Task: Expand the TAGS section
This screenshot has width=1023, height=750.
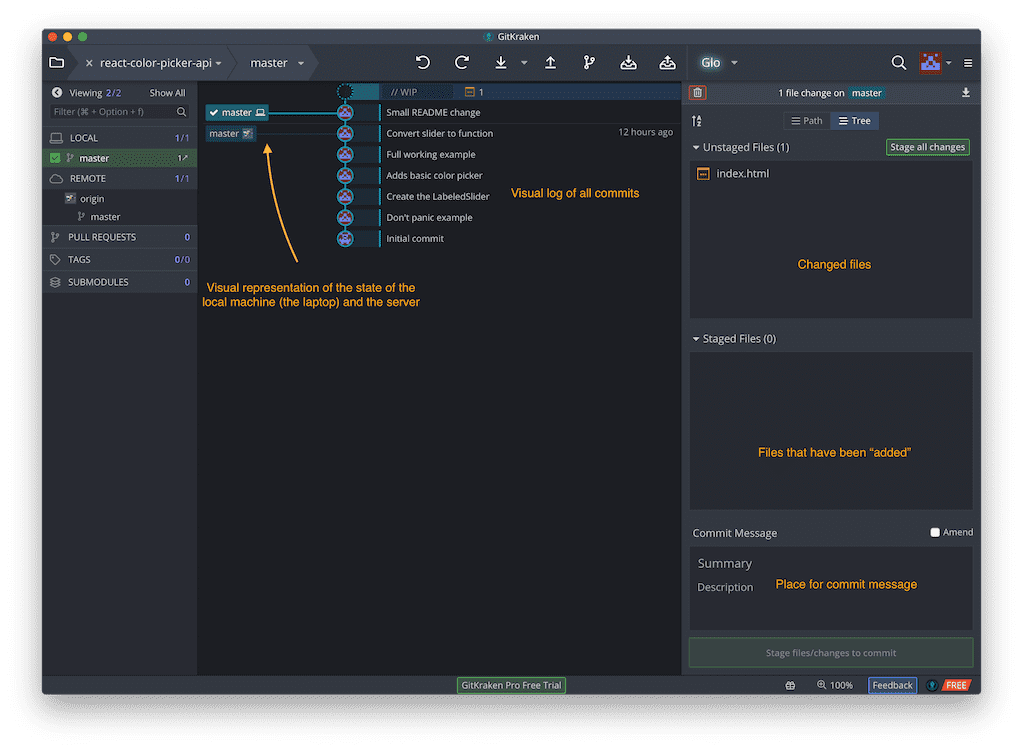Action: 119,260
